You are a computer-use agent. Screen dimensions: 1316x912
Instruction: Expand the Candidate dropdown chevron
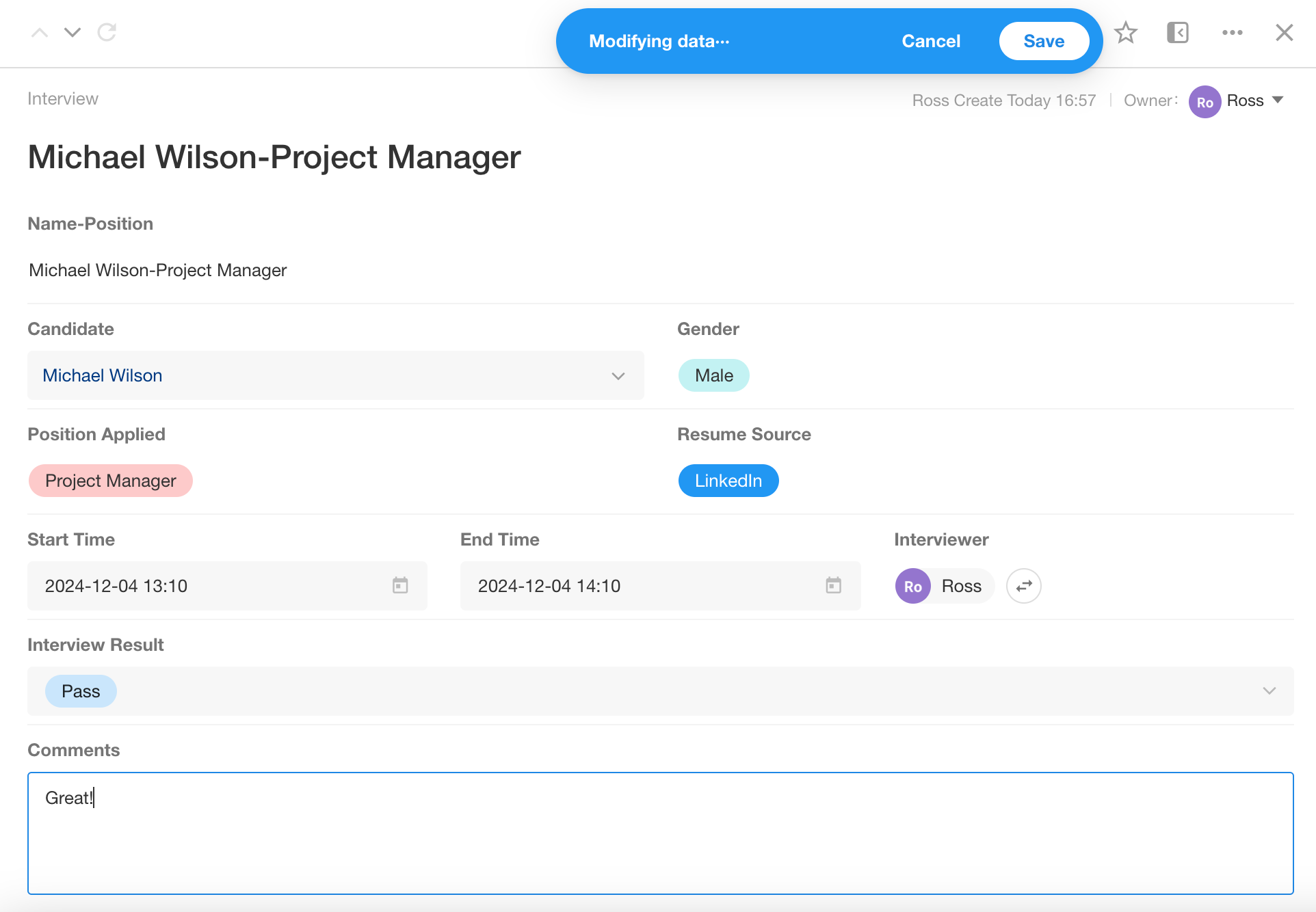click(x=618, y=376)
